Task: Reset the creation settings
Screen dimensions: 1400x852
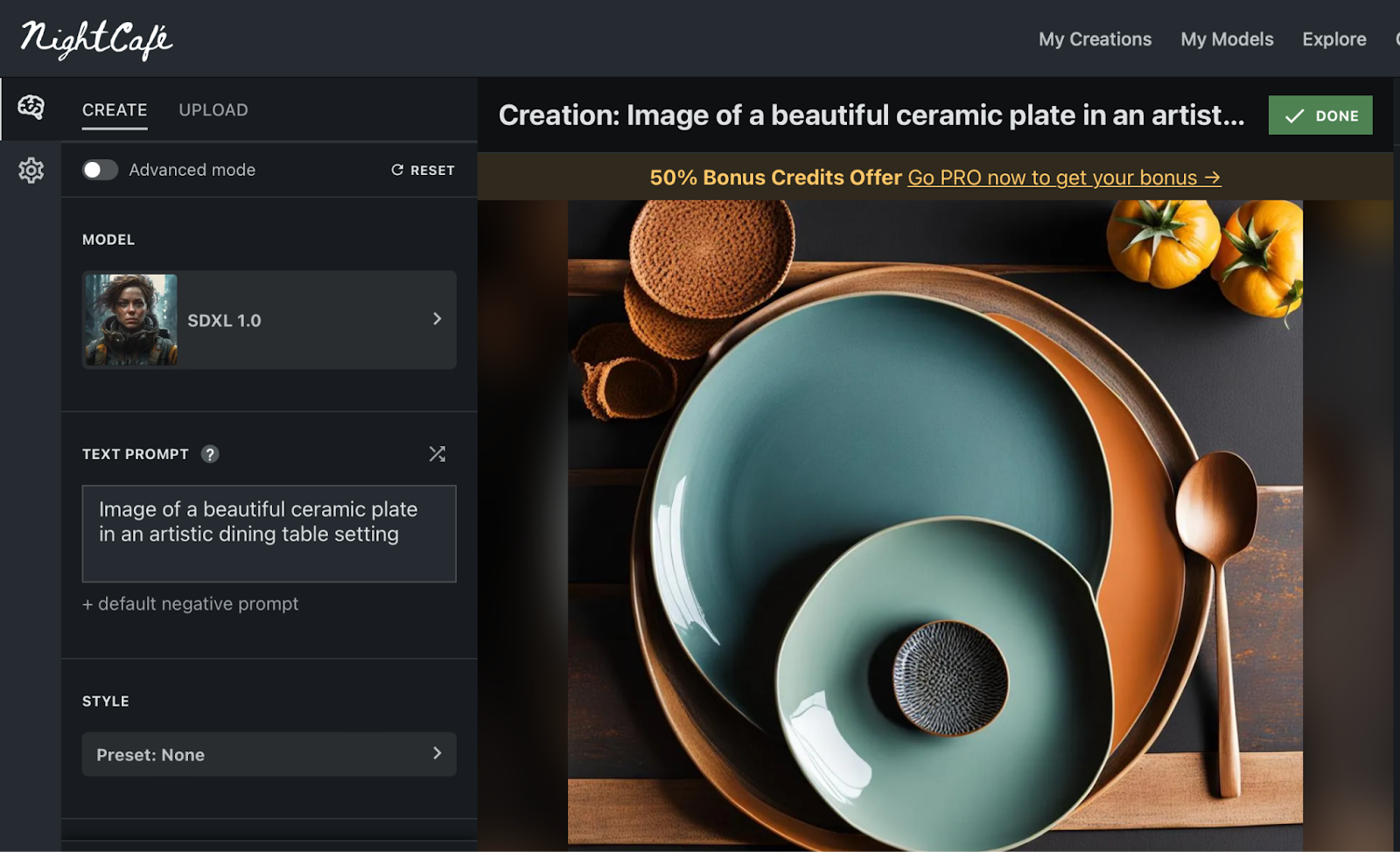Action: [423, 170]
